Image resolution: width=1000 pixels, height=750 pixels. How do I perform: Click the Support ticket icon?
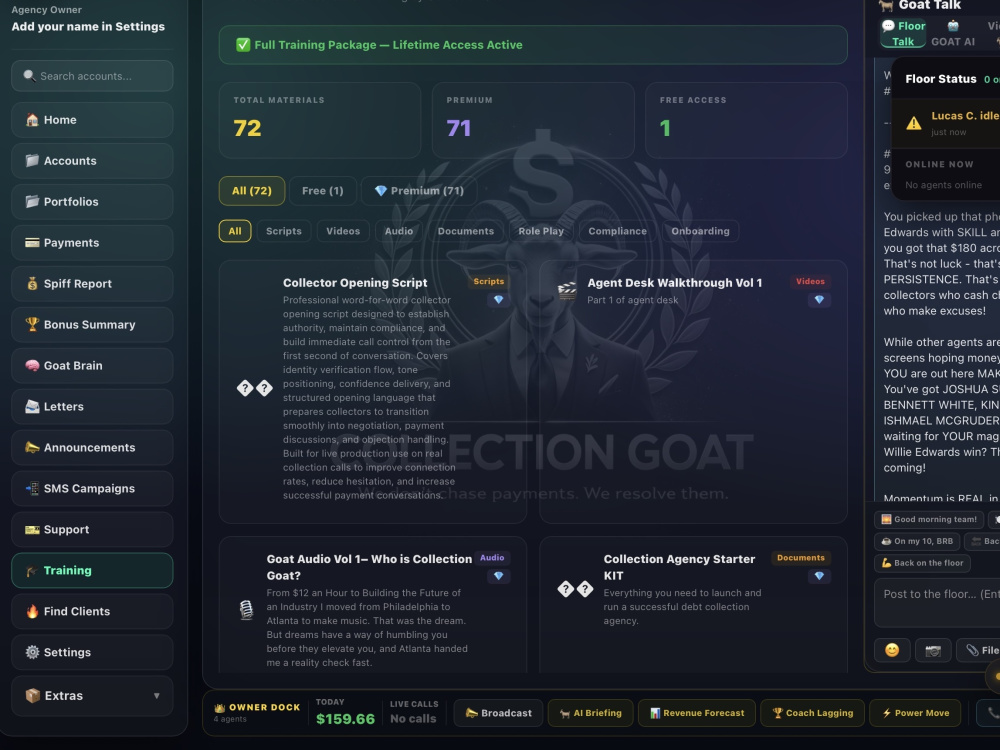click(x=32, y=529)
